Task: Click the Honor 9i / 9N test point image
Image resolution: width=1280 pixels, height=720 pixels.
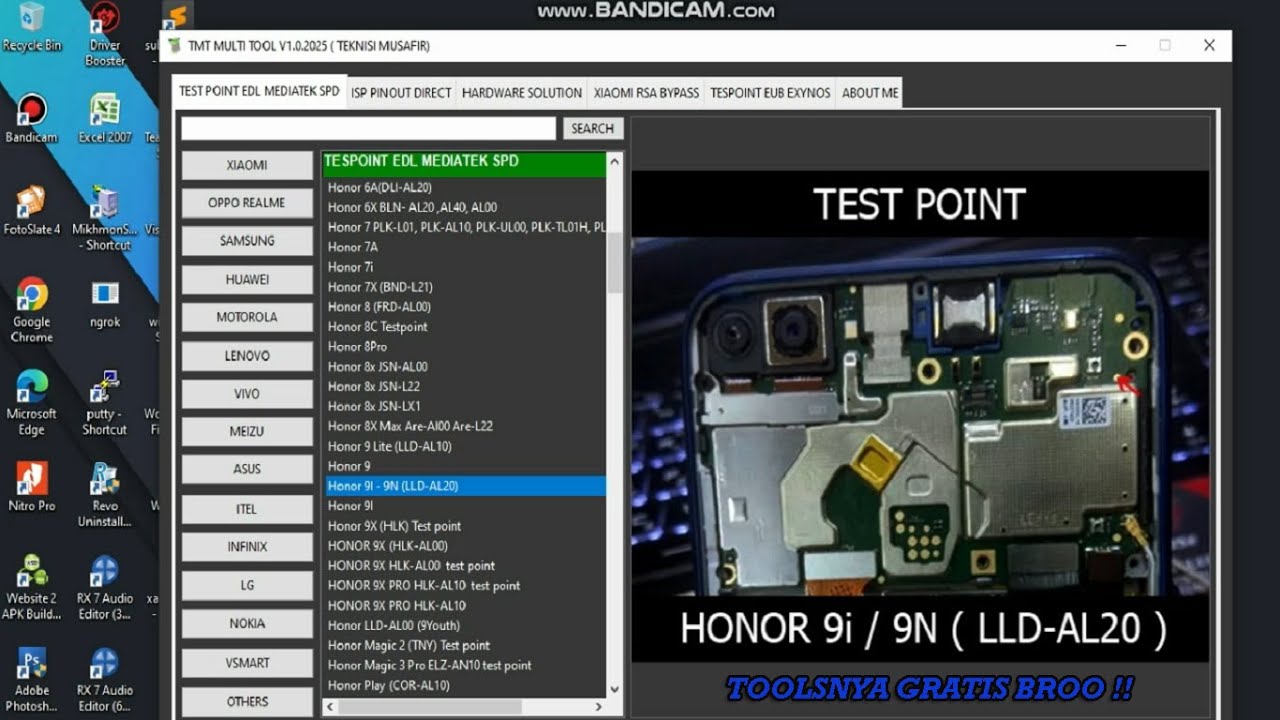Action: click(920, 416)
